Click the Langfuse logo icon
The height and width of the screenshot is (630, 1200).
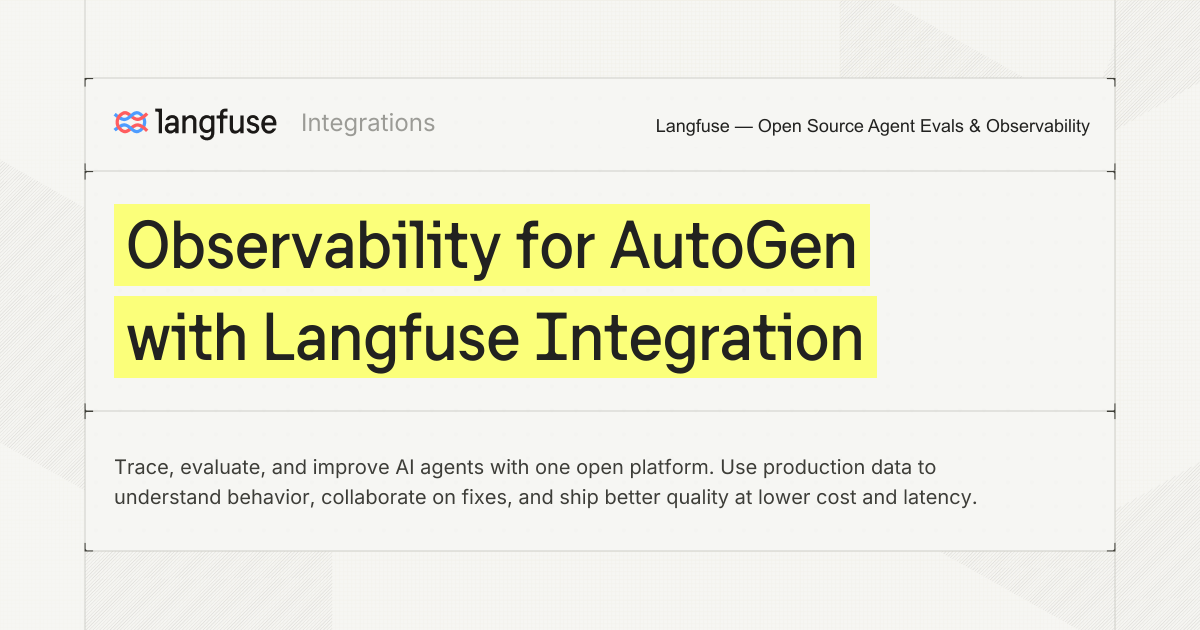[130, 123]
